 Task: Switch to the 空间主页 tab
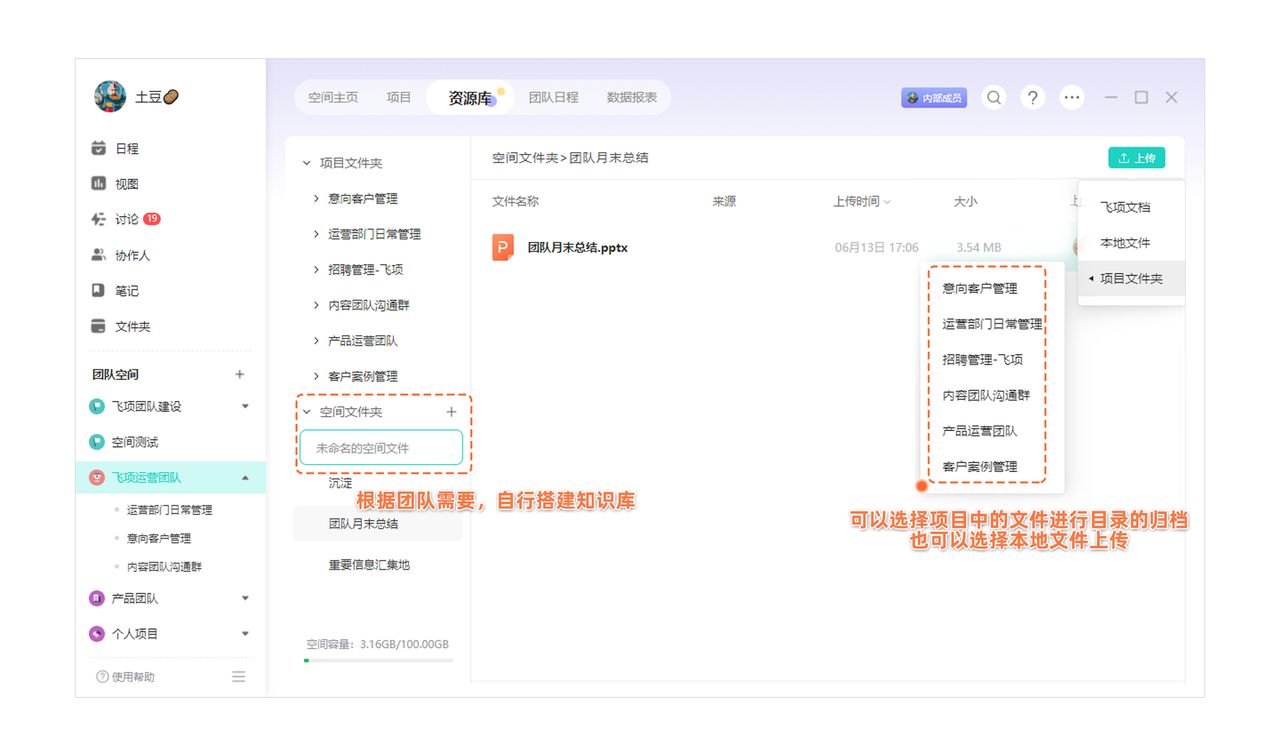click(x=333, y=97)
